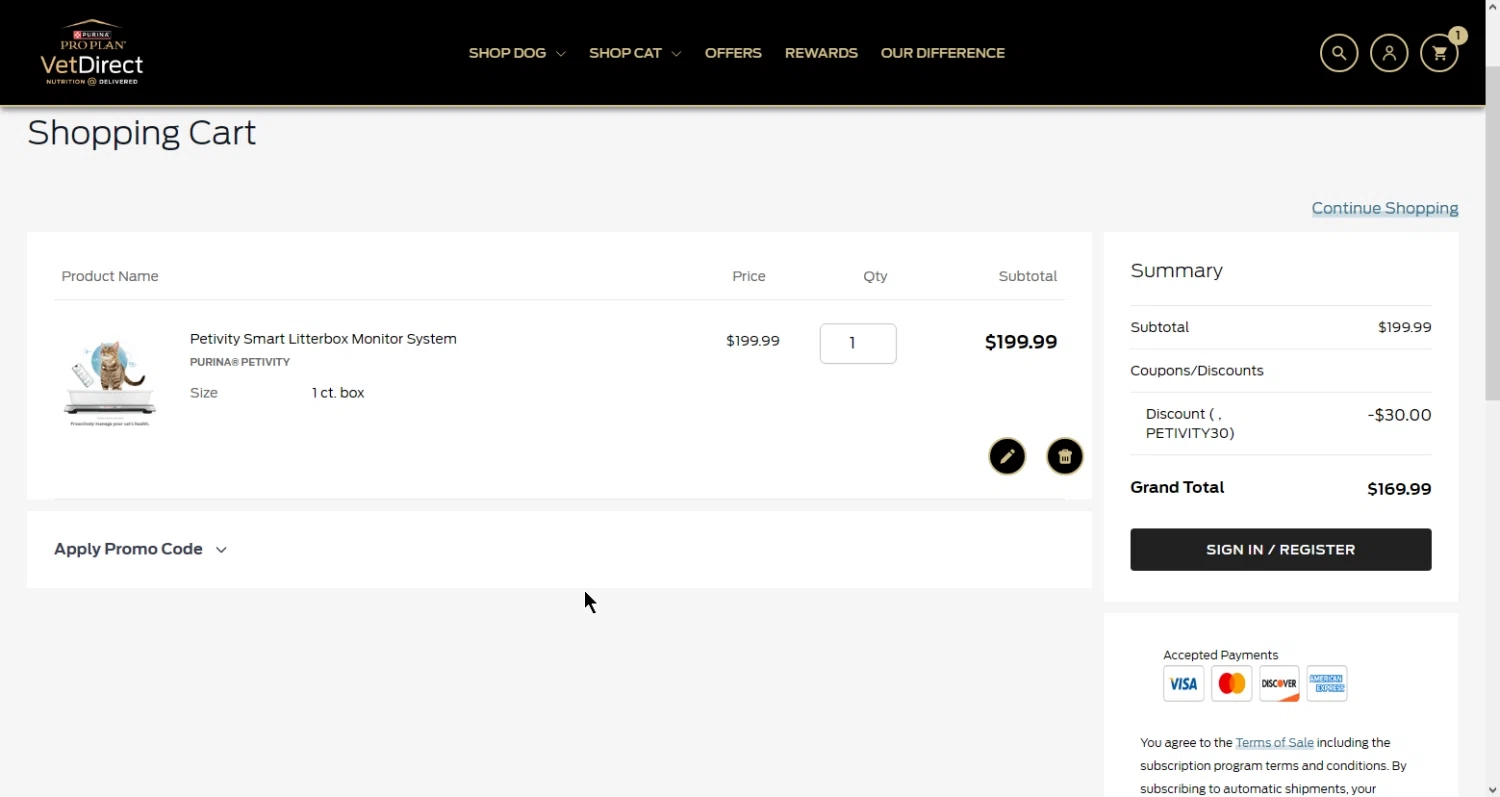Screen dimensions: 1500x797
Task: Open the Rewards menu item
Action: point(821,53)
